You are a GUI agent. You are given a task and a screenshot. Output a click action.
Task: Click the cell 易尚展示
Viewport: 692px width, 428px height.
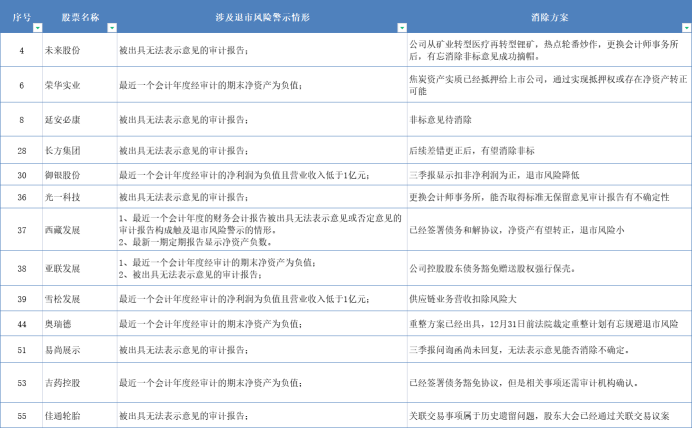point(80,350)
